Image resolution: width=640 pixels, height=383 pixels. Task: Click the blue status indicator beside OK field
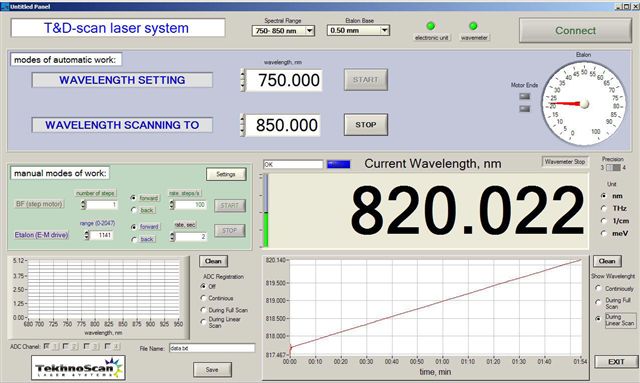pyautogui.click(x=338, y=164)
